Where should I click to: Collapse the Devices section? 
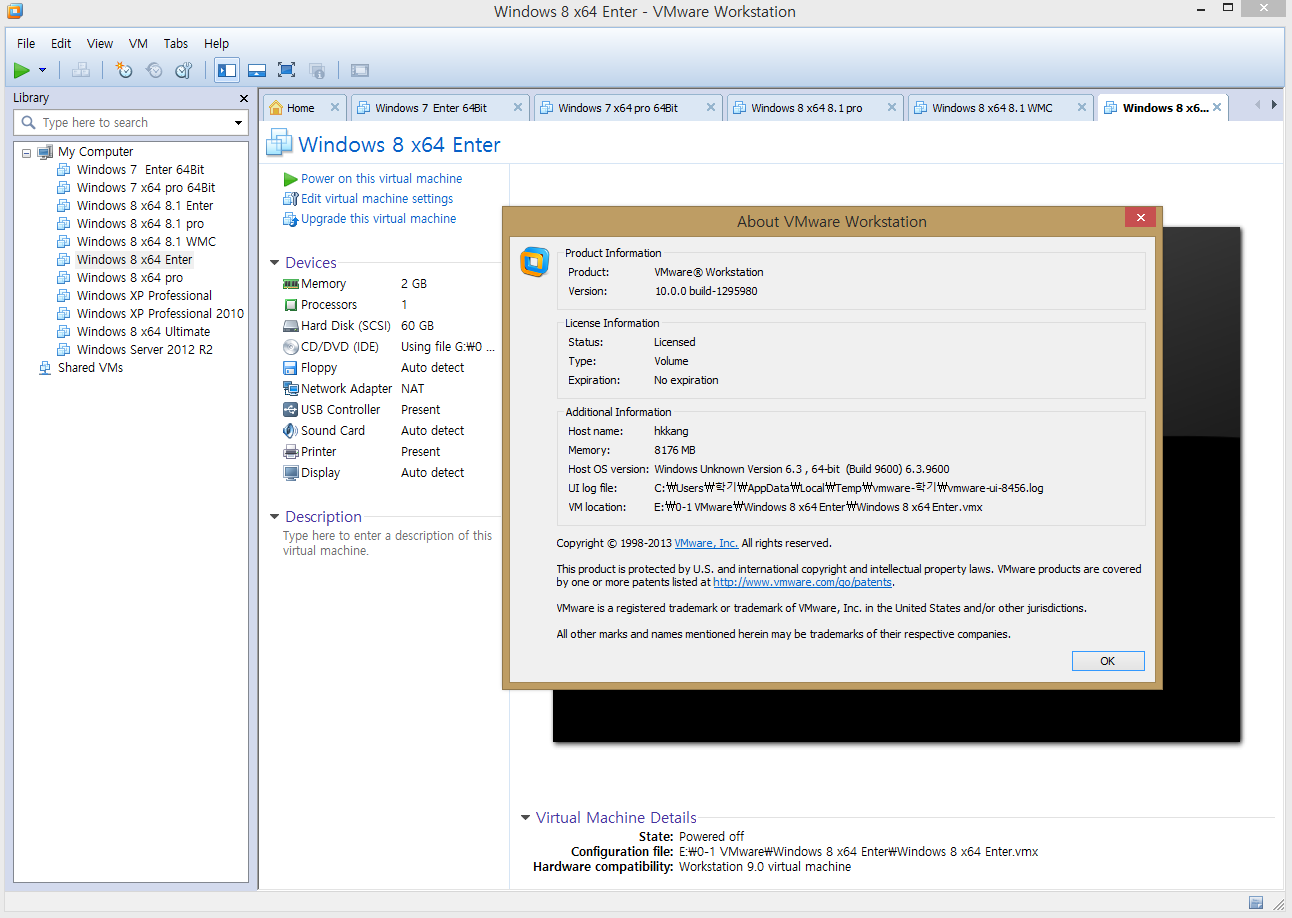pyautogui.click(x=275, y=263)
